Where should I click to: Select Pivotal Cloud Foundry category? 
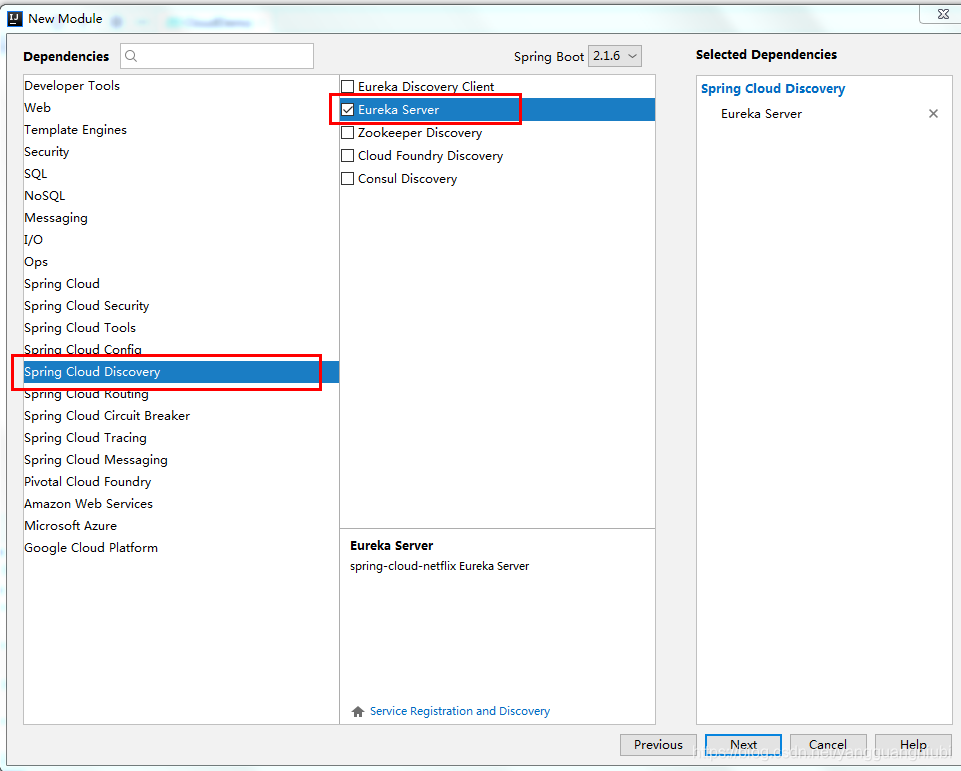181,482
